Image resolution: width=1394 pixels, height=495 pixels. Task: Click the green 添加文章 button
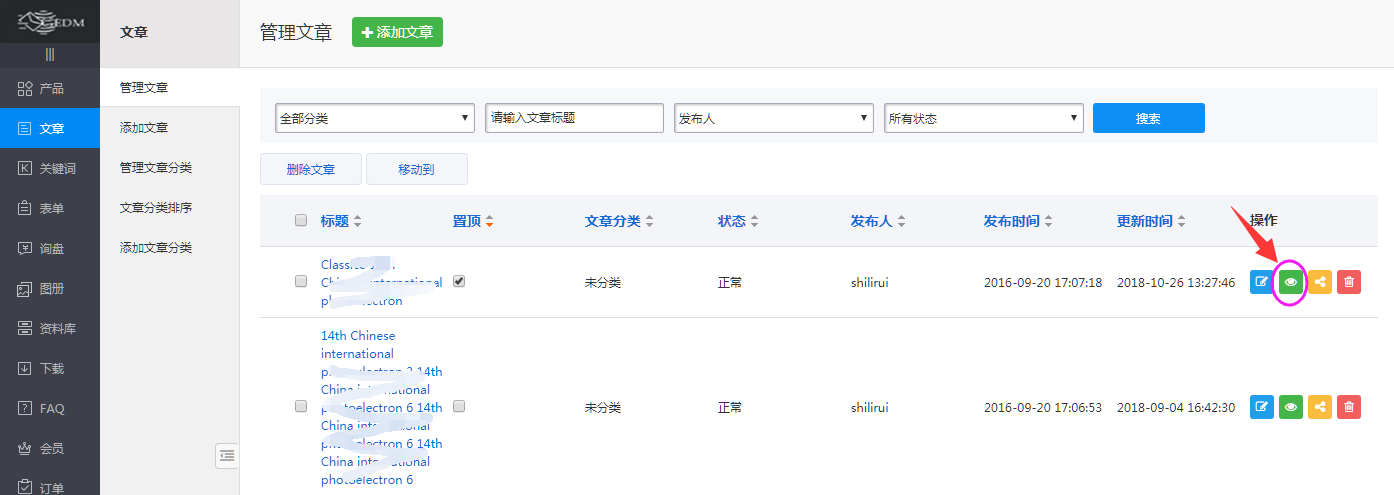397,32
